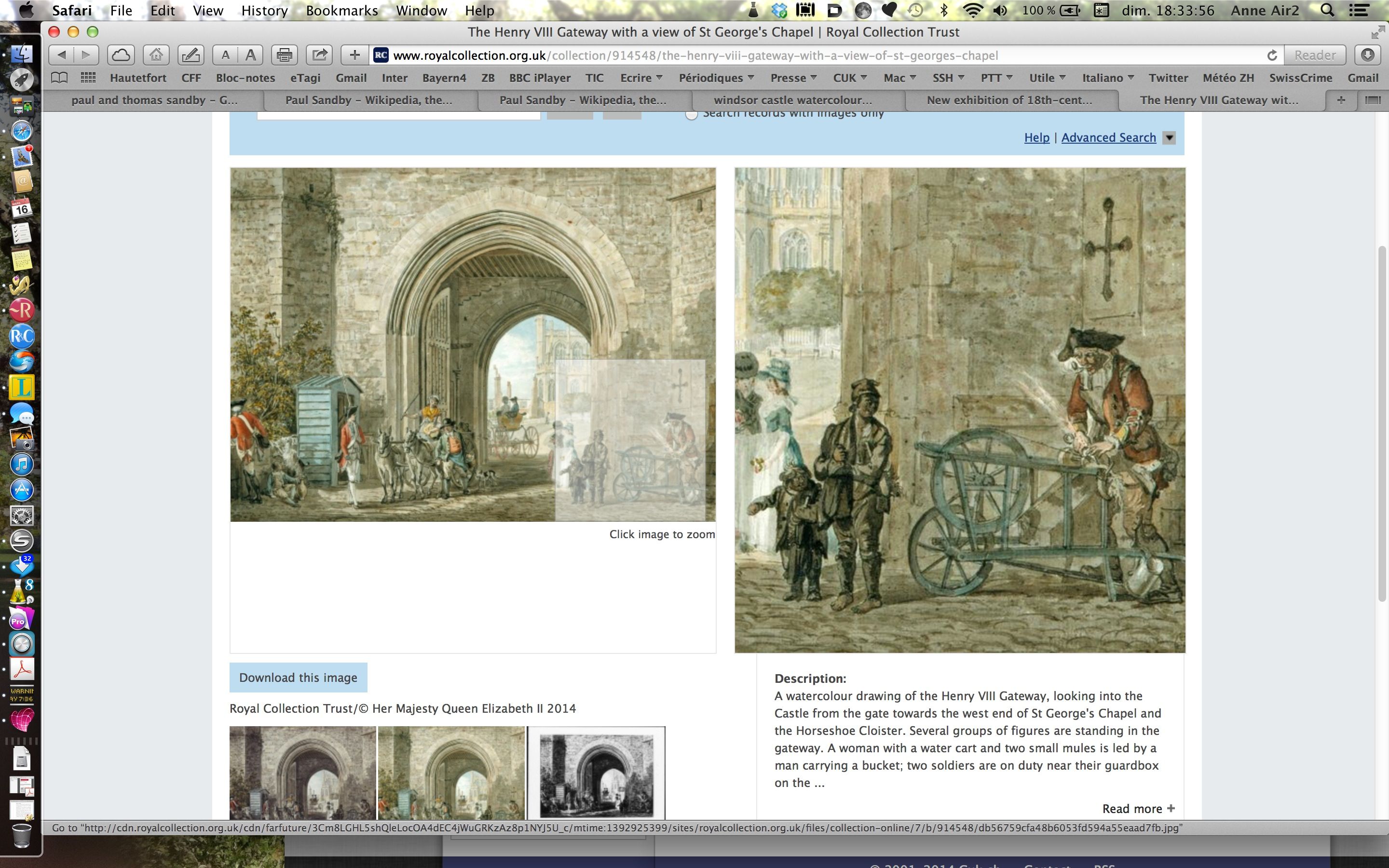Open Météo ZH bookmark
The image size is (1389, 868).
1228,78
